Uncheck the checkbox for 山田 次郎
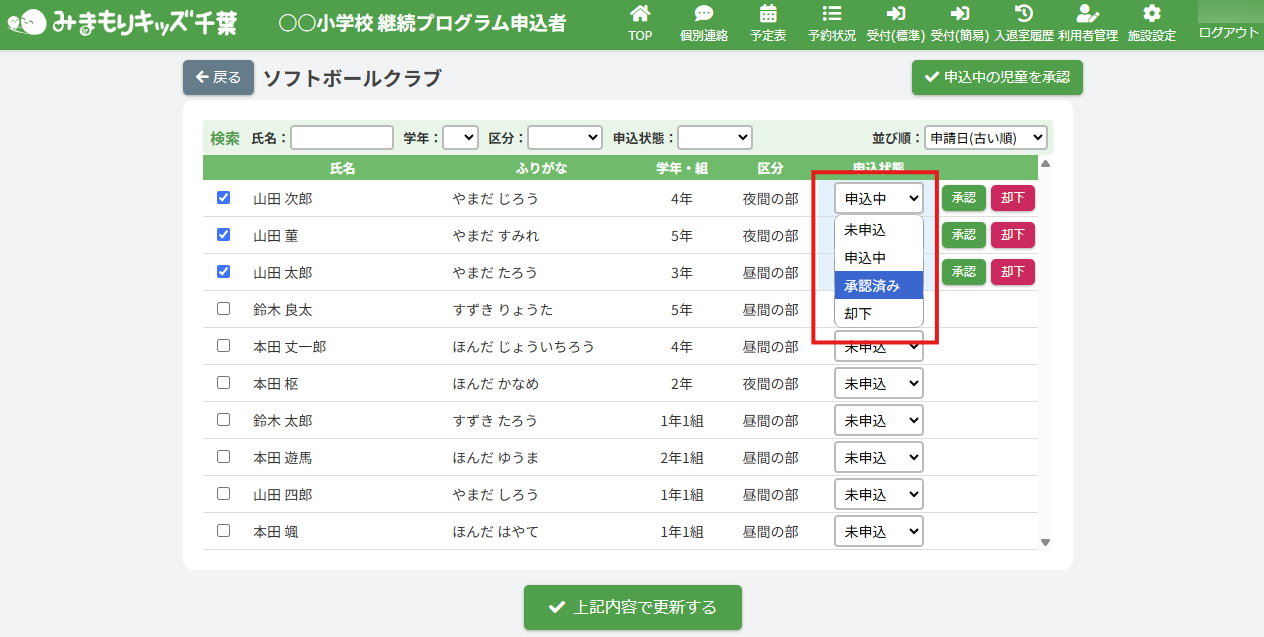 pos(224,198)
